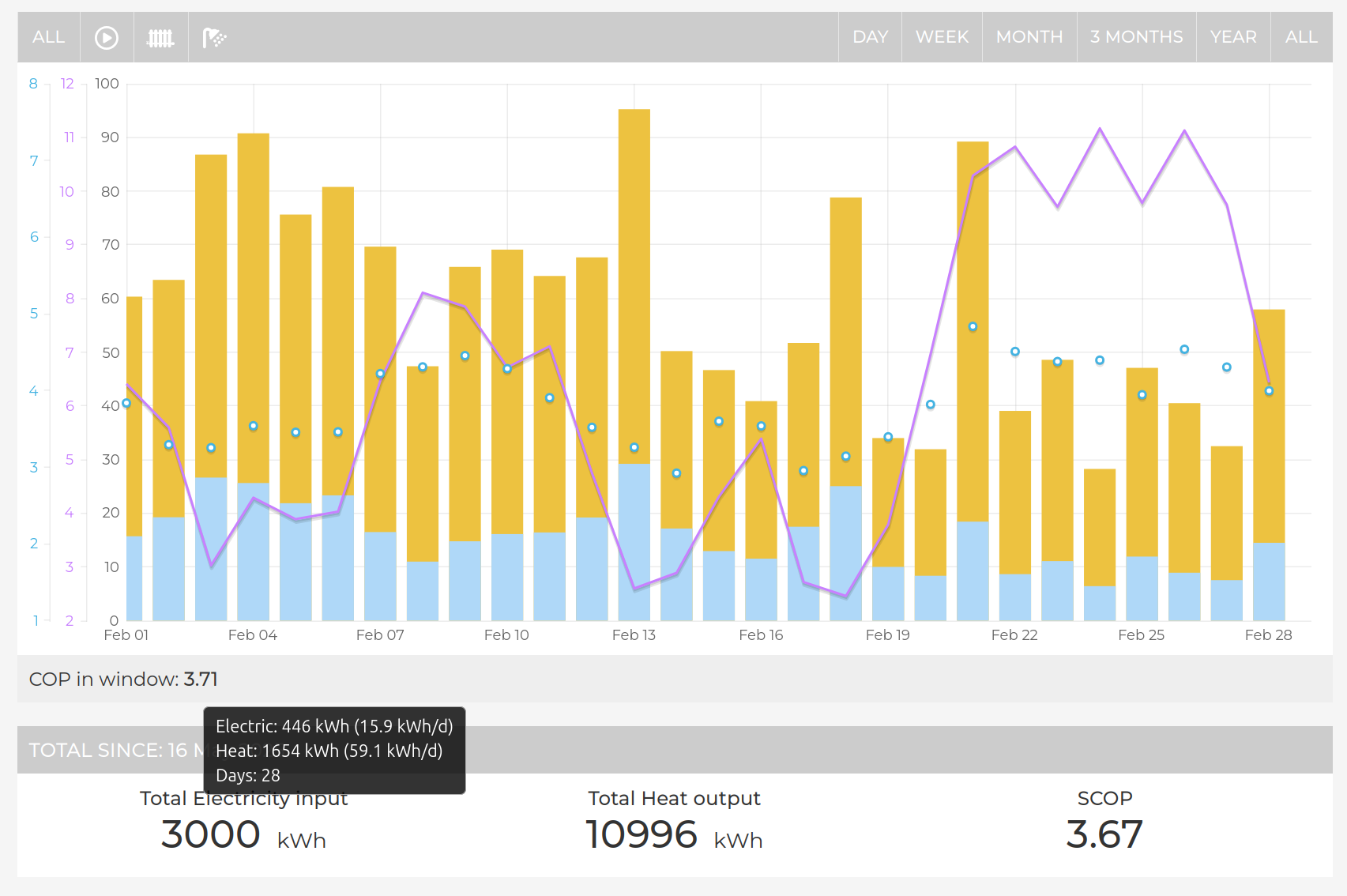This screenshot has width=1347, height=896.
Task: Show the YEAR time range
Action: pyautogui.click(x=1232, y=37)
